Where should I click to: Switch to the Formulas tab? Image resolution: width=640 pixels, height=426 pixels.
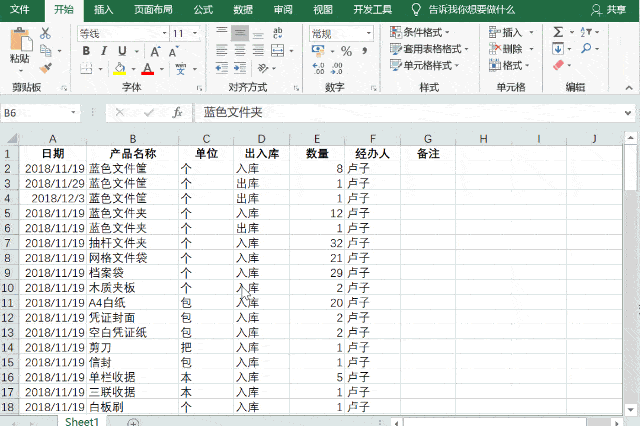(x=203, y=9)
